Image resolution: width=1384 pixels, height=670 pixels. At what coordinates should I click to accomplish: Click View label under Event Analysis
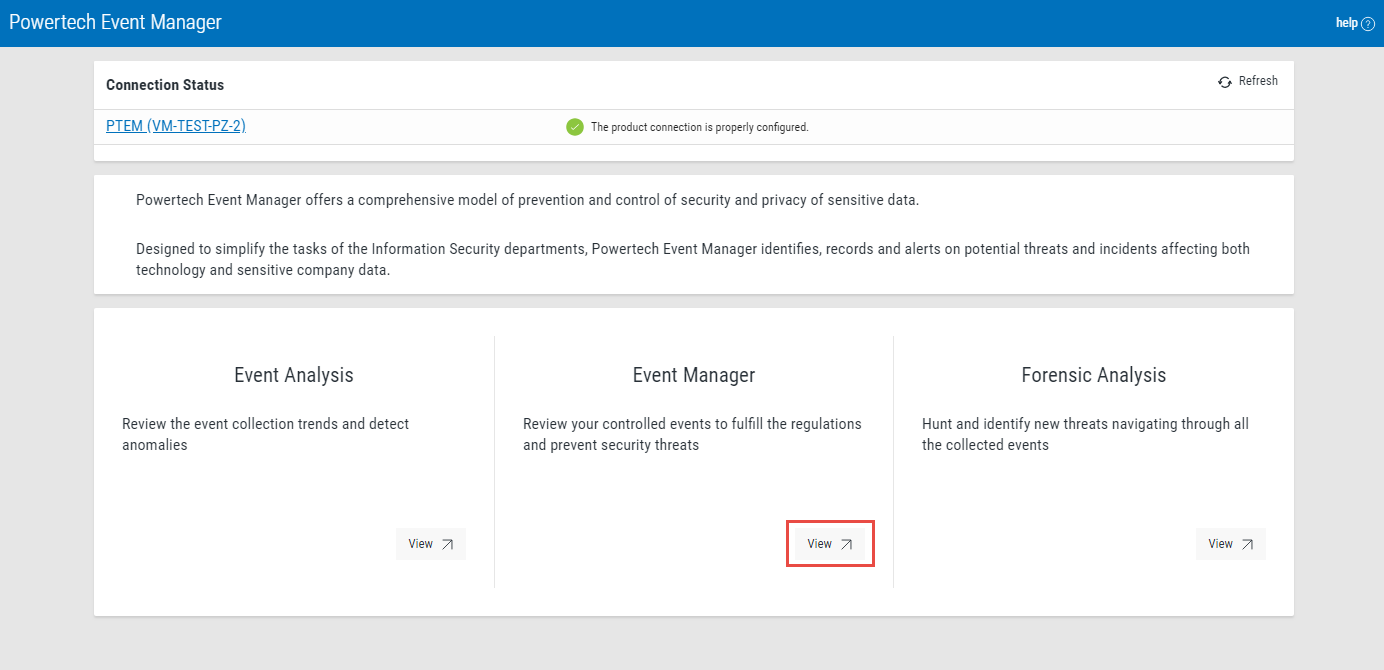(420, 544)
